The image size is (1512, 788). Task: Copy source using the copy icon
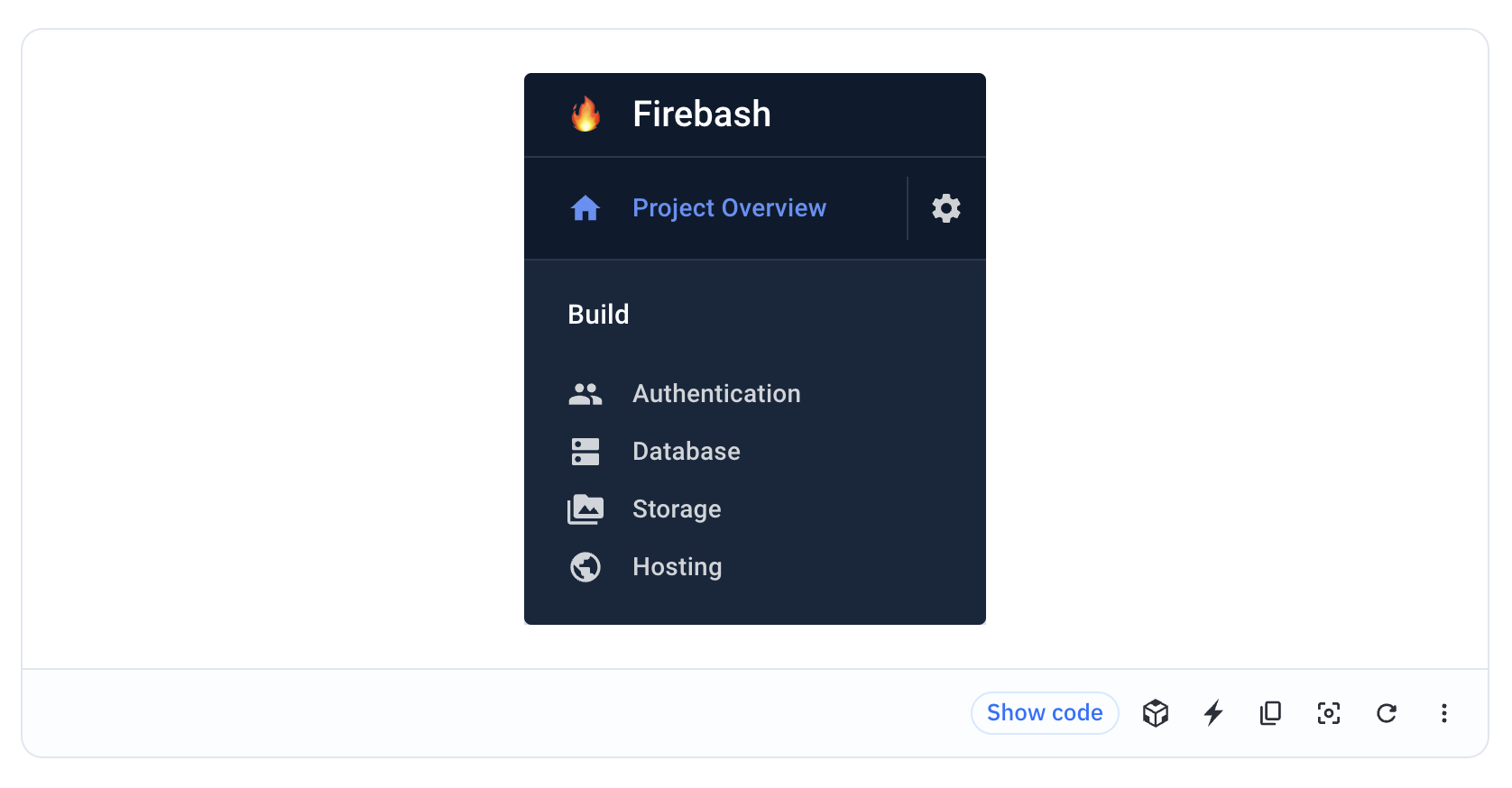click(x=1271, y=713)
